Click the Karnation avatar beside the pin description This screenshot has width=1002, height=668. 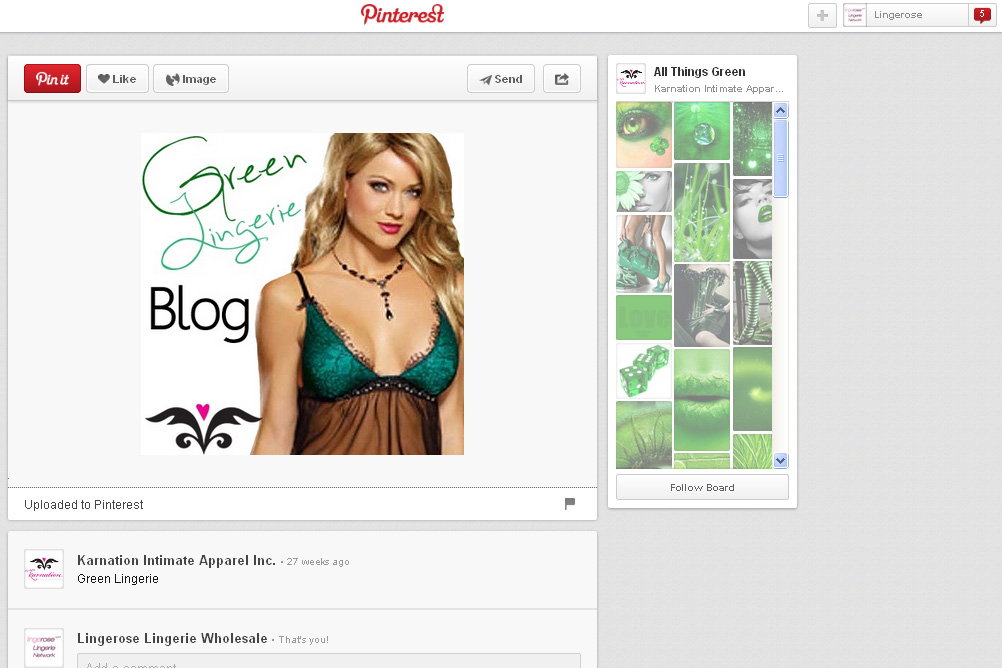coord(44,569)
